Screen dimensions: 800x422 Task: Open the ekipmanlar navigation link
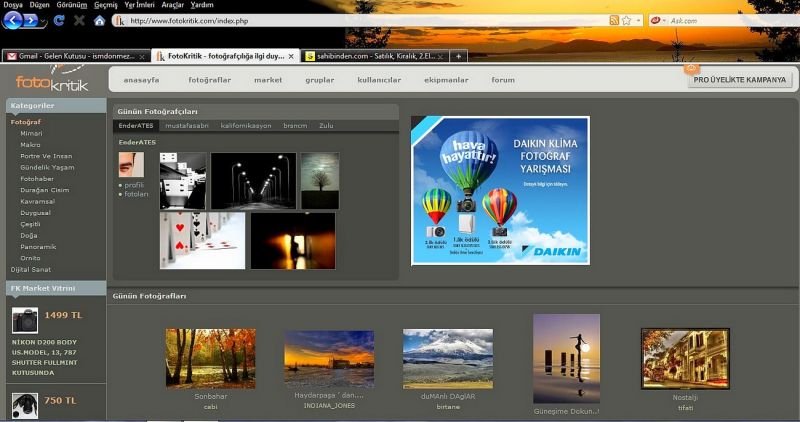[x=446, y=80]
